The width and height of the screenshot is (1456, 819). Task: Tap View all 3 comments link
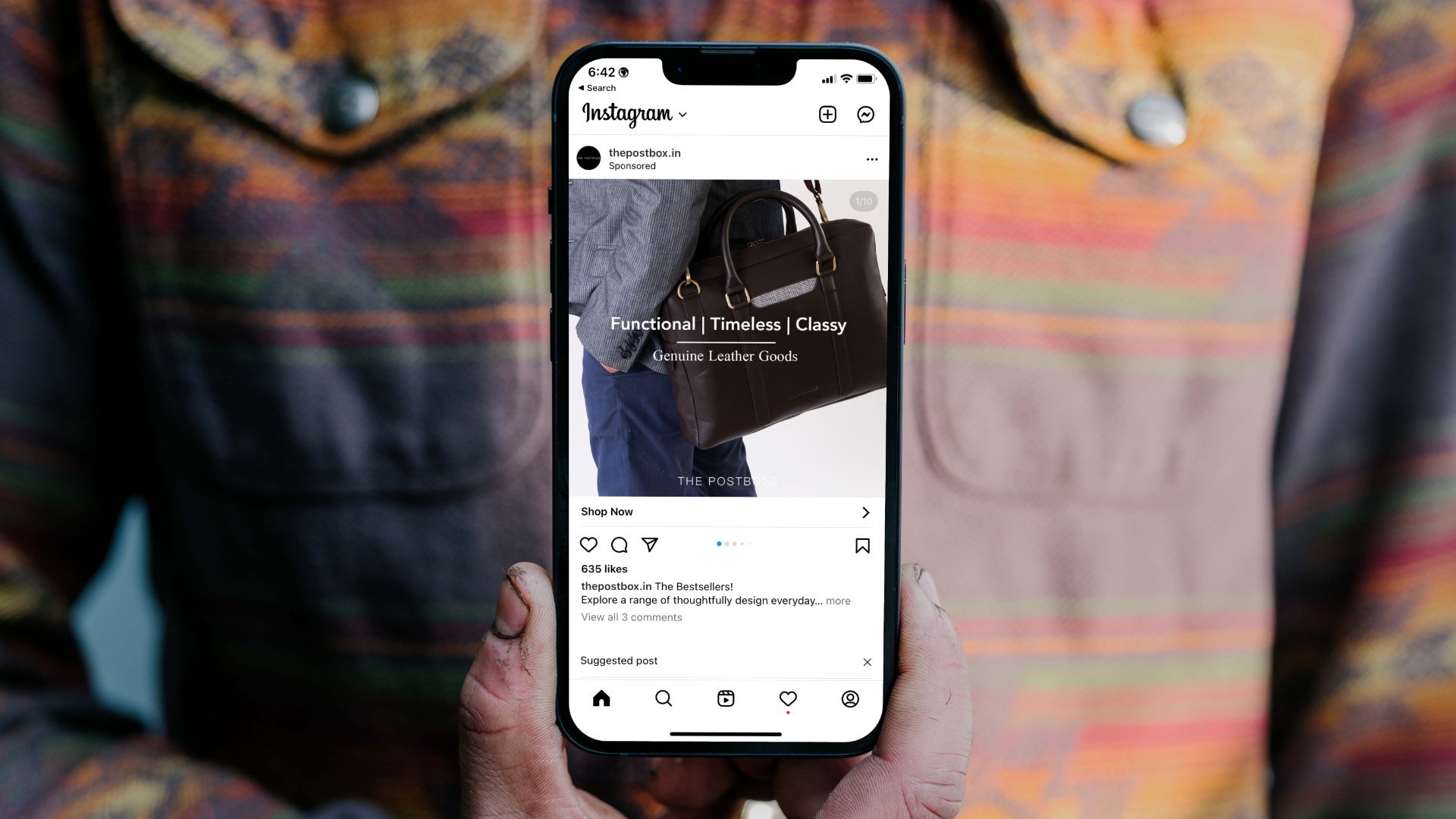tap(631, 617)
